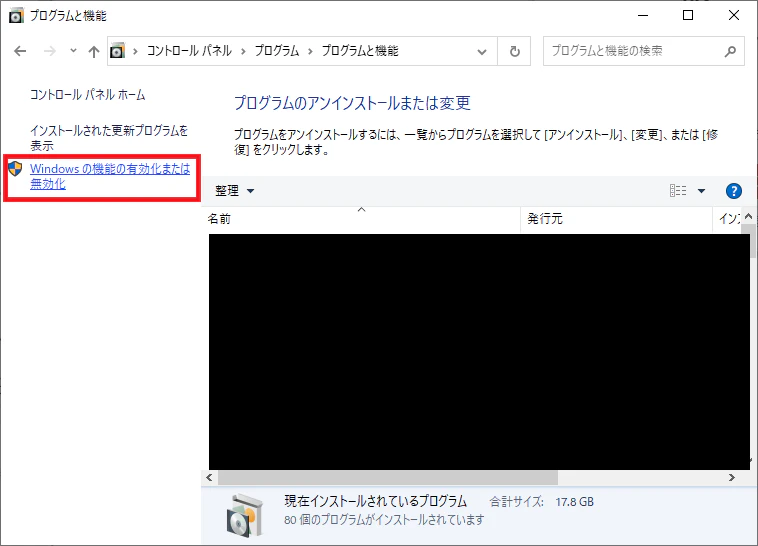Refresh the view with the reload button
758x546 pixels.
514,51
